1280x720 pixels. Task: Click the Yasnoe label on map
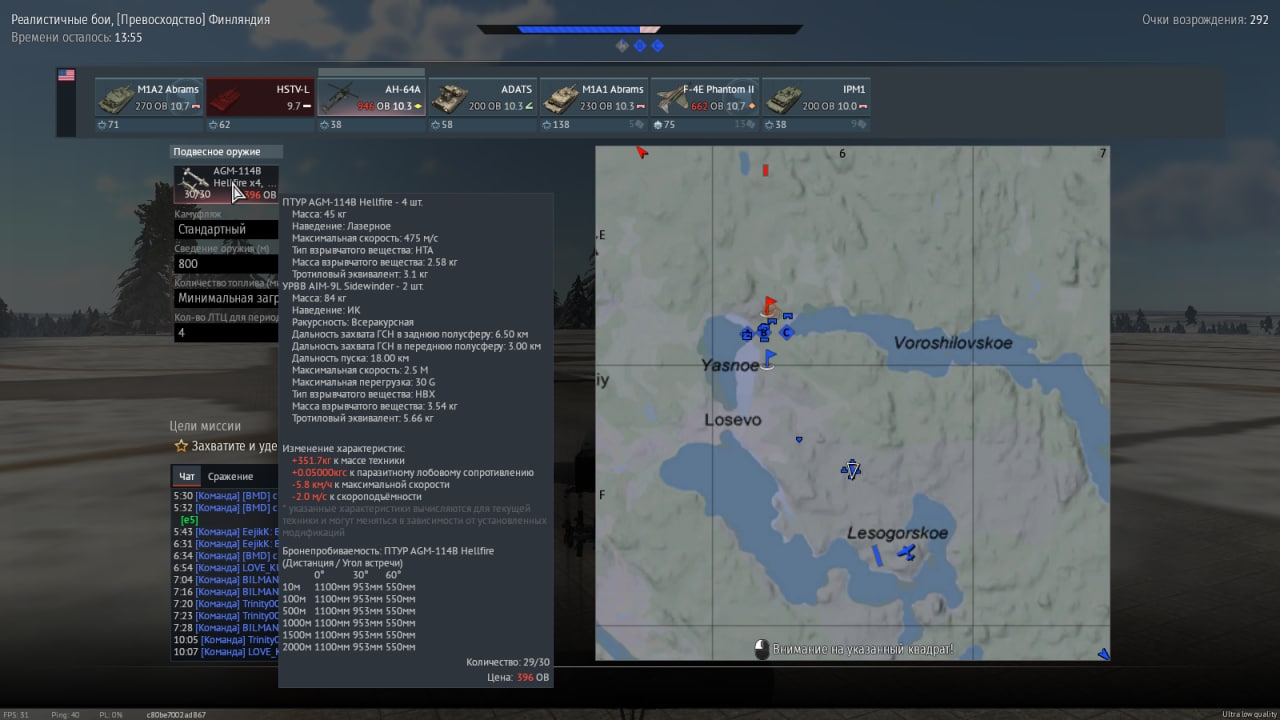click(x=730, y=365)
